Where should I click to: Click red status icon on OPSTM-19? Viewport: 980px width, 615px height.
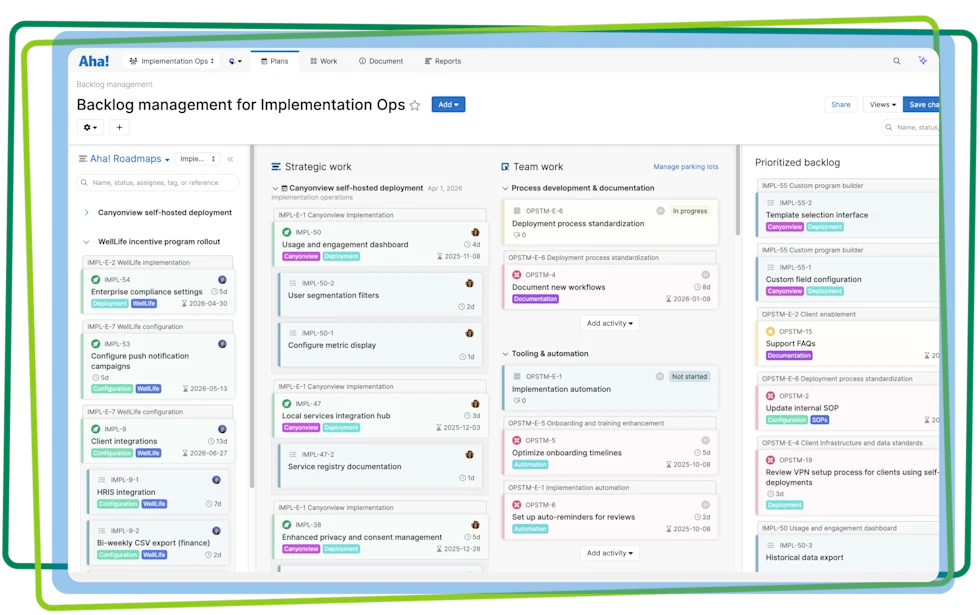pyautogui.click(x=770, y=460)
